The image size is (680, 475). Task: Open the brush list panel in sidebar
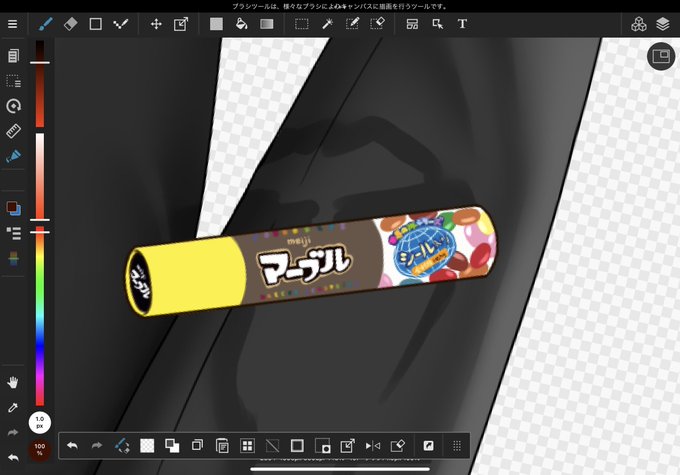(x=13, y=233)
